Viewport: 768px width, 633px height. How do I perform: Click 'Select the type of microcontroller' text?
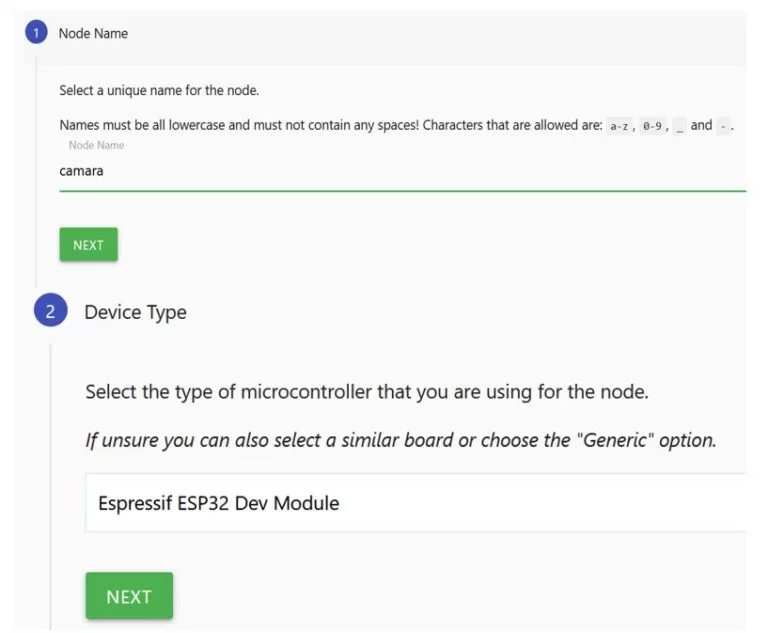[367, 392]
